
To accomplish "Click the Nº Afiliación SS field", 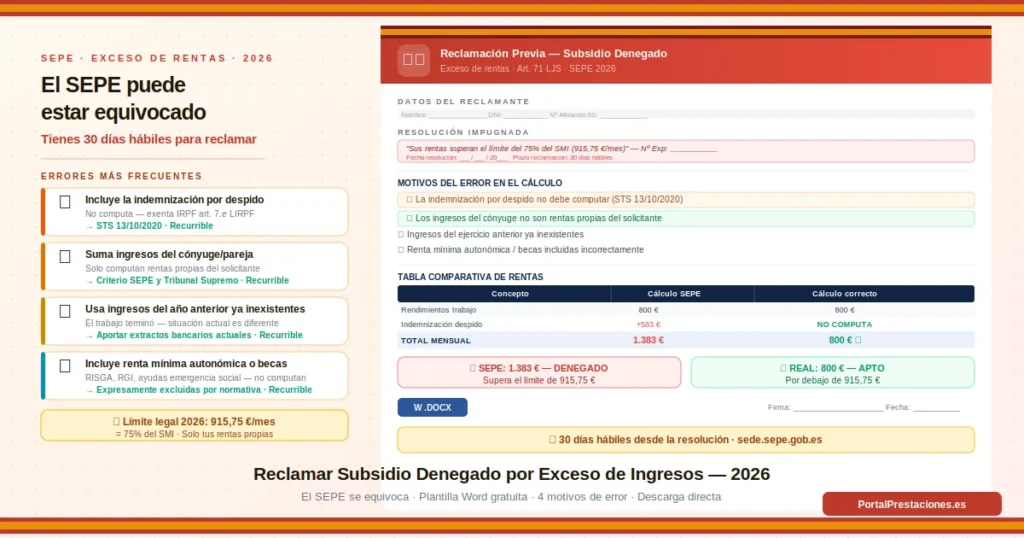I will 622,116.
